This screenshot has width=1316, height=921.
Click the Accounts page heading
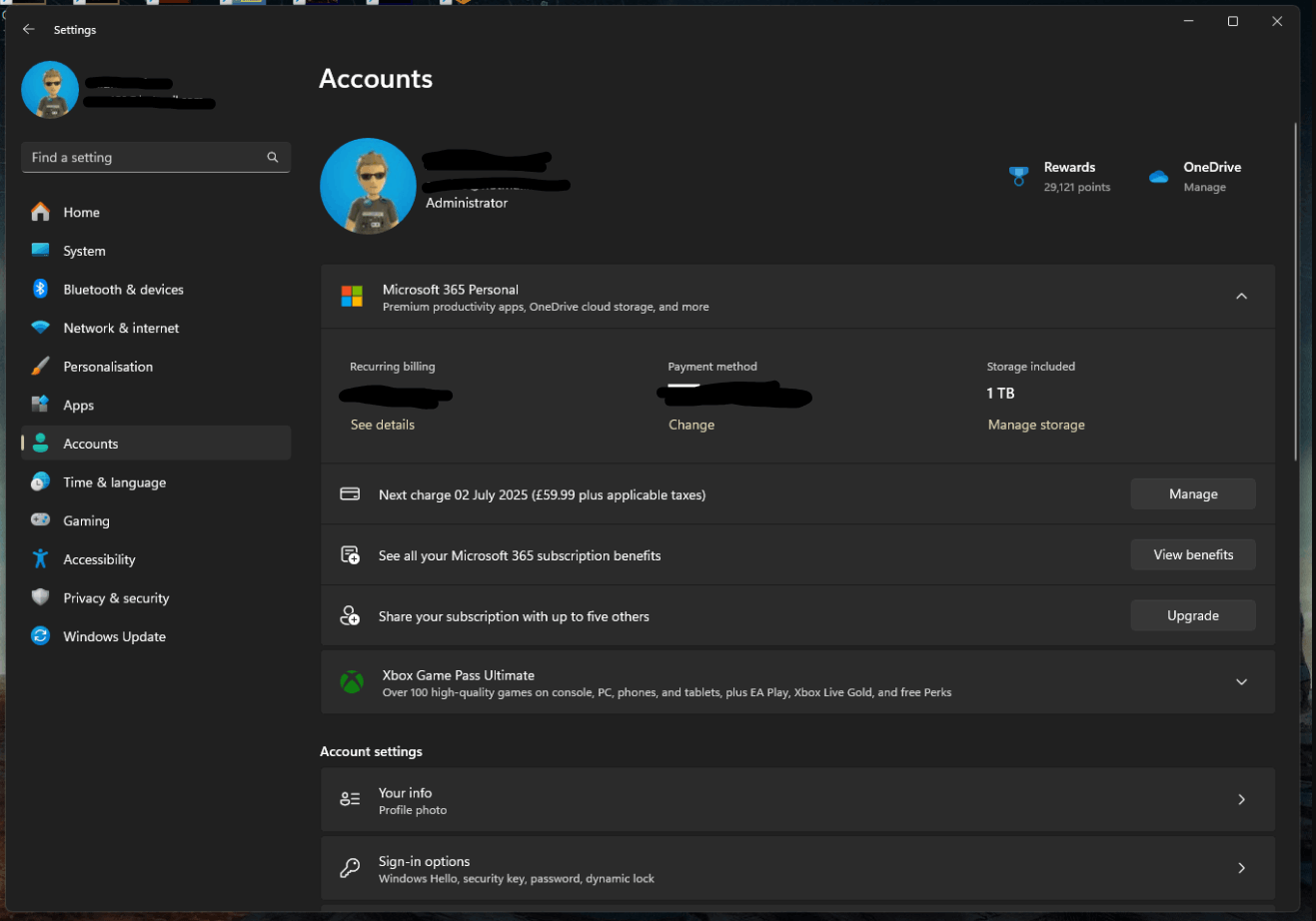point(376,79)
